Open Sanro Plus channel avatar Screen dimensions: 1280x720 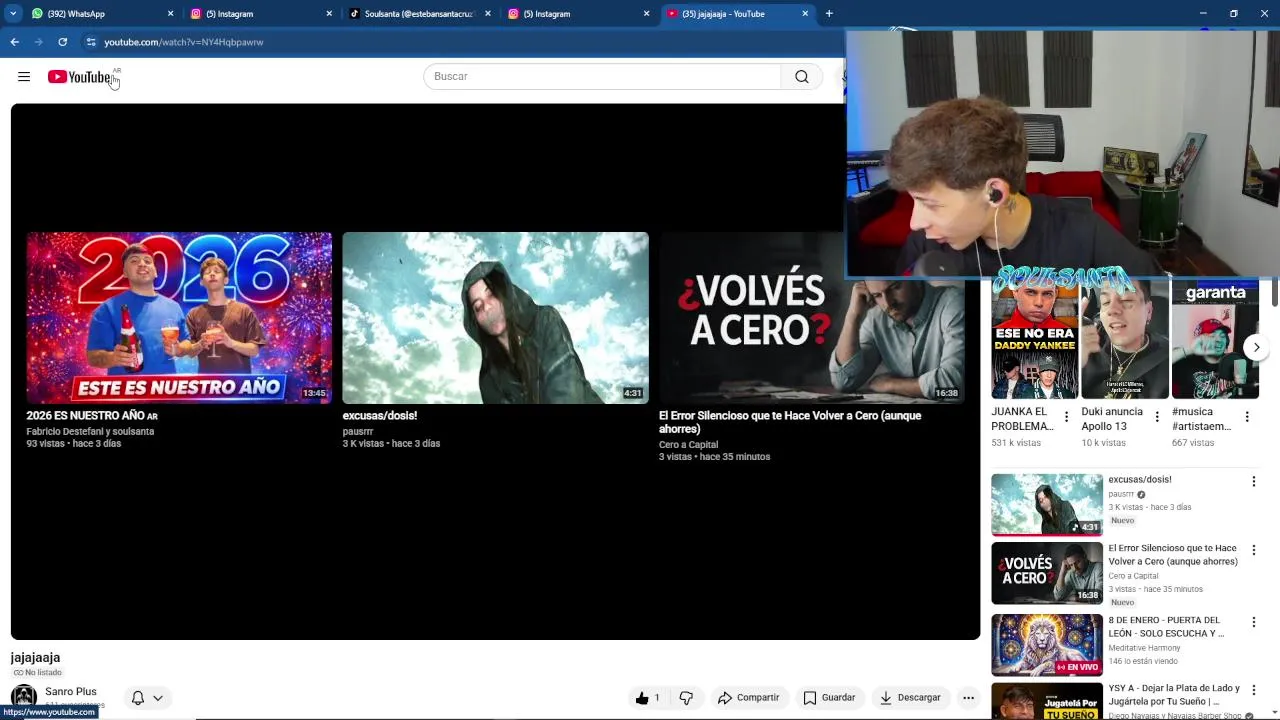24,698
